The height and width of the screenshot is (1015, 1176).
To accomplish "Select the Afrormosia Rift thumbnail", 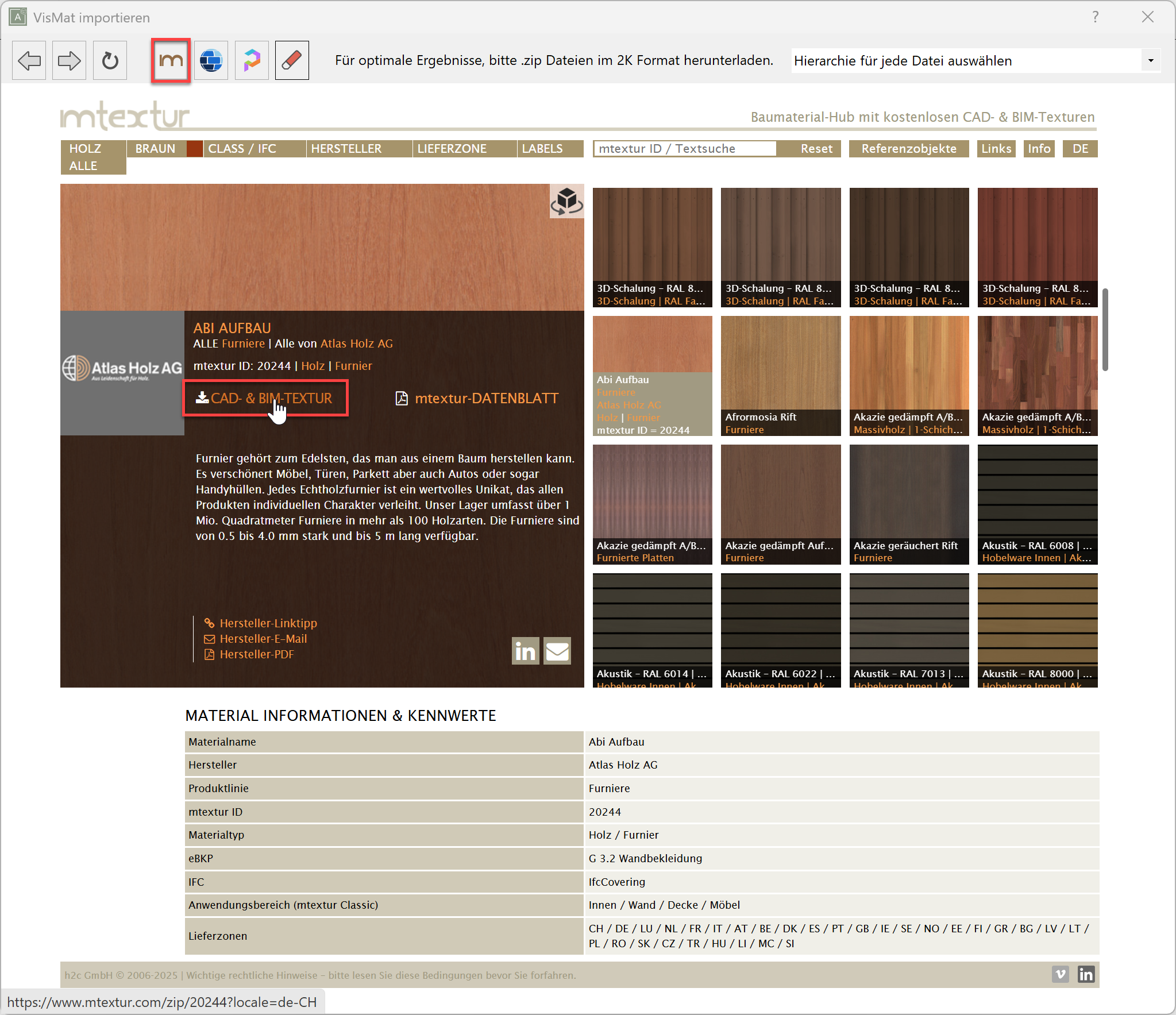I will pyautogui.click(x=781, y=376).
